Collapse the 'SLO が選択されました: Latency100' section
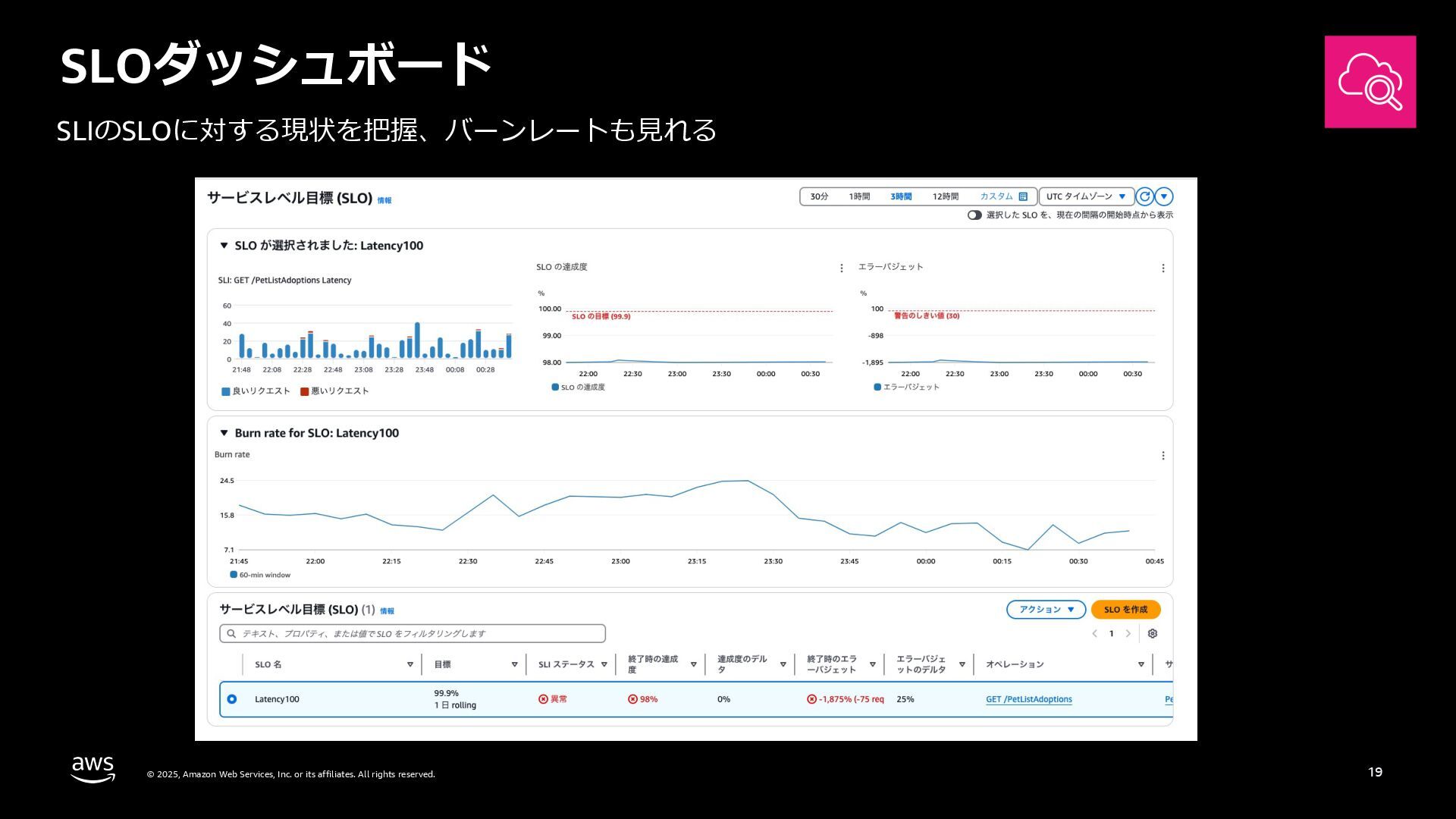 click(224, 246)
